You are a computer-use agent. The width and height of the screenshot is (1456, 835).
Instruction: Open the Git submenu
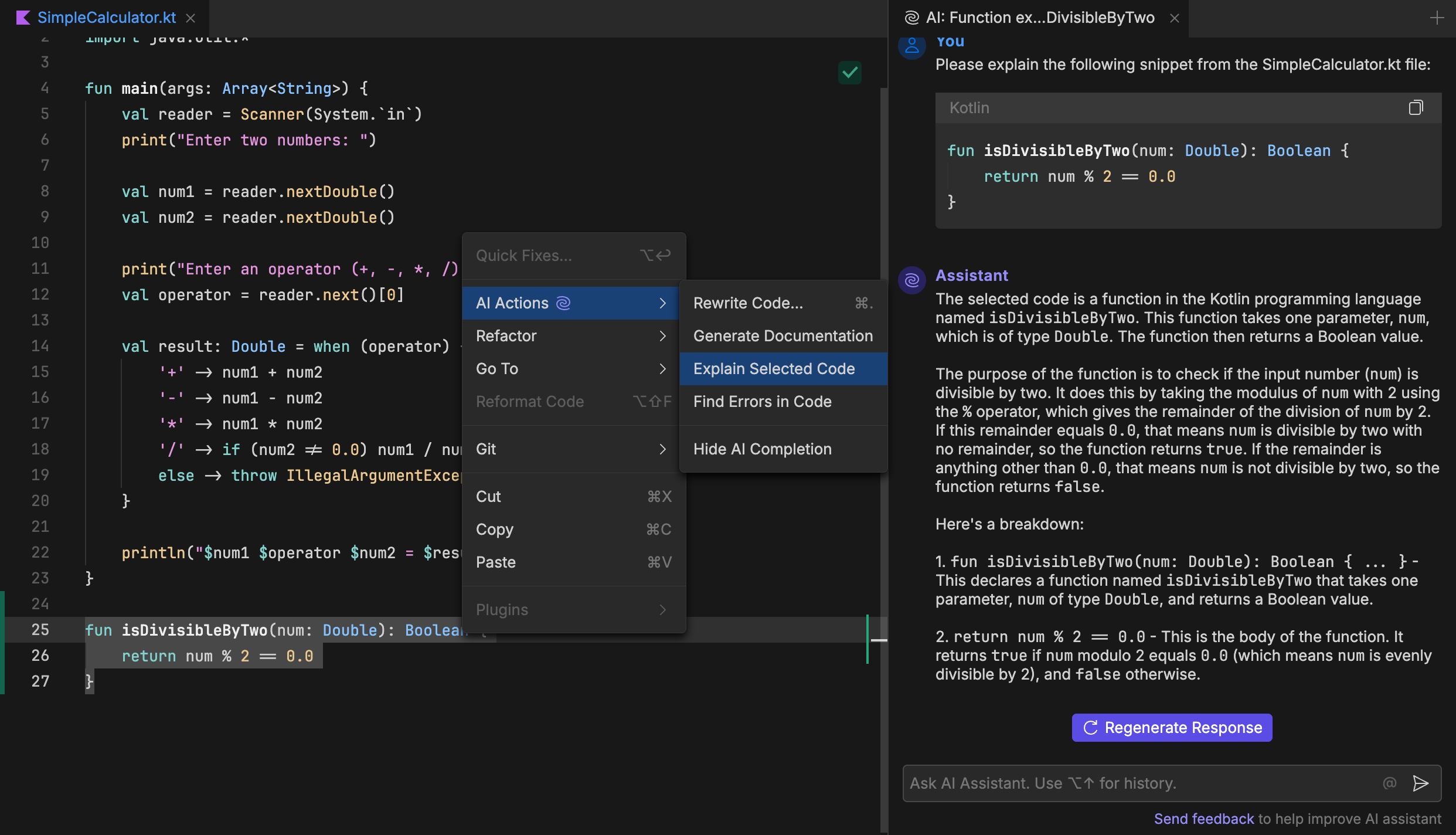[x=485, y=449]
